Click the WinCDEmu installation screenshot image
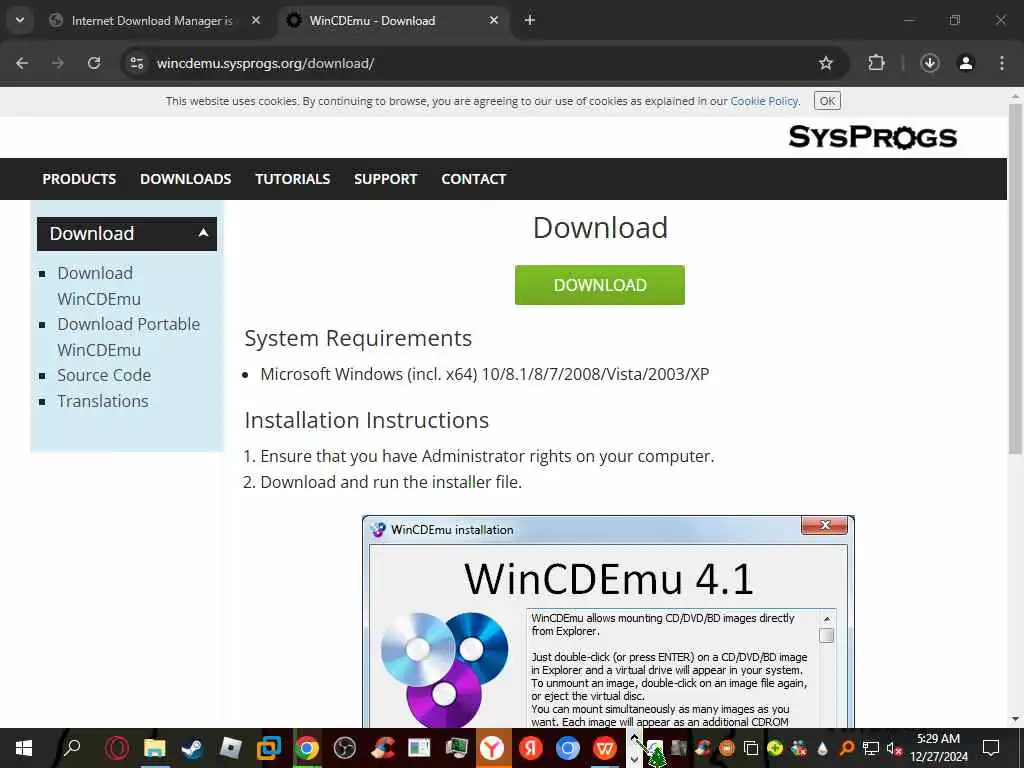Image resolution: width=1024 pixels, height=768 pixels. pyautogui.click(x=608, y=622)
